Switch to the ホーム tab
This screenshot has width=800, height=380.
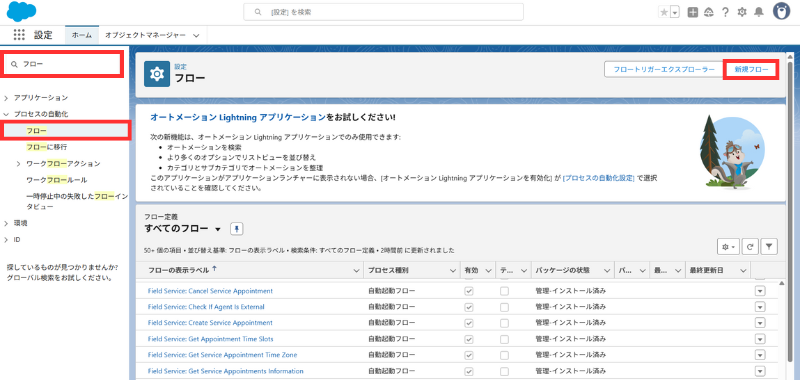click(82, 35)
